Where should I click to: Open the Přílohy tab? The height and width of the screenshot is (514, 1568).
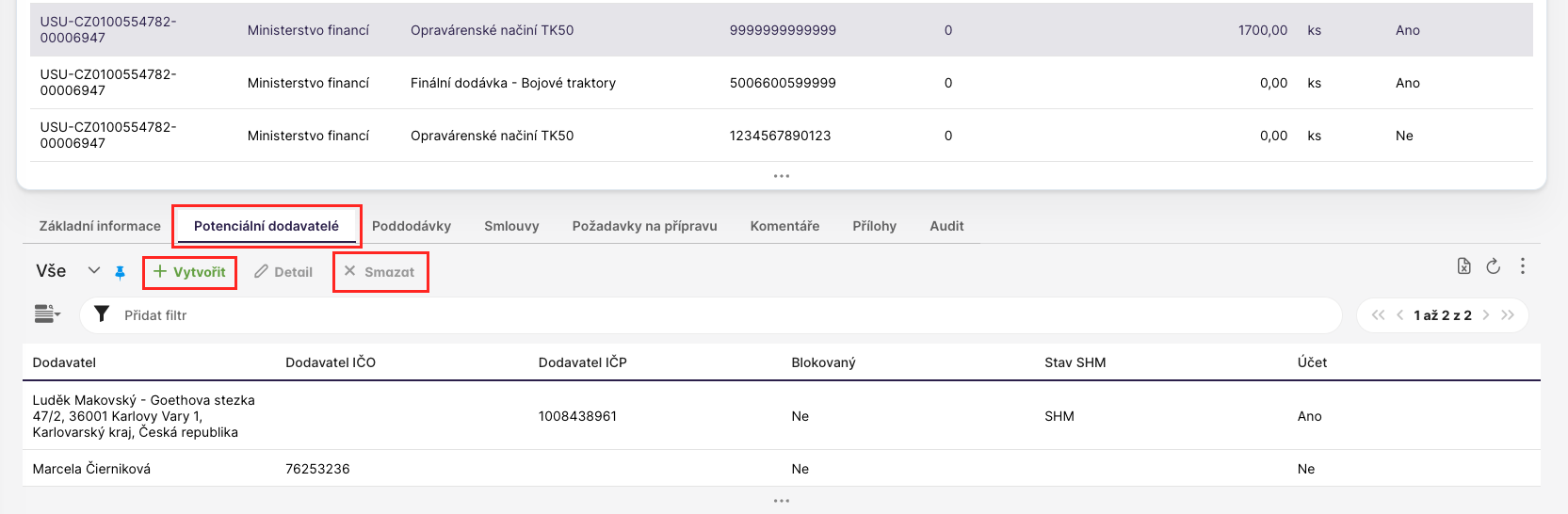pyautogui.click(x=874, y=226)
